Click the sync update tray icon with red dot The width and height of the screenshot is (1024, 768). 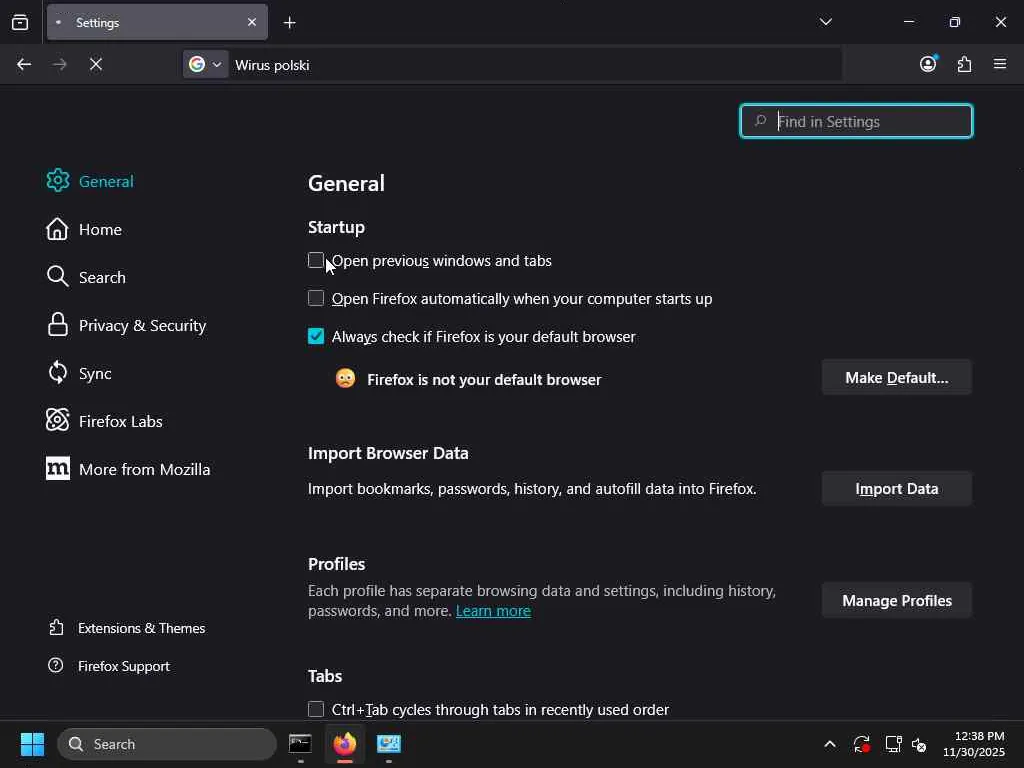(x=861, y=744)
